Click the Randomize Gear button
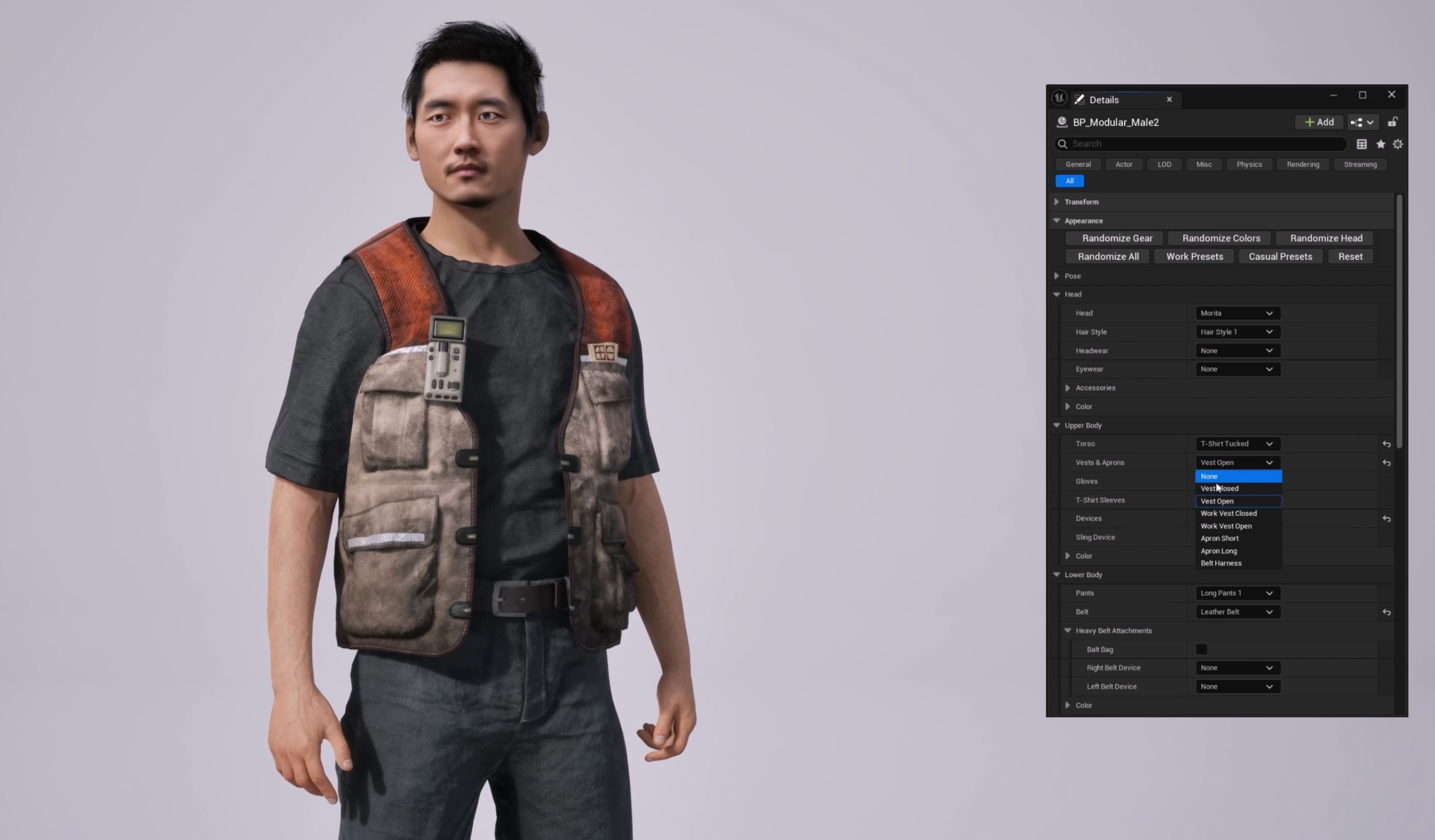This screenshot has height=840, width=1435. point(1117,238)
